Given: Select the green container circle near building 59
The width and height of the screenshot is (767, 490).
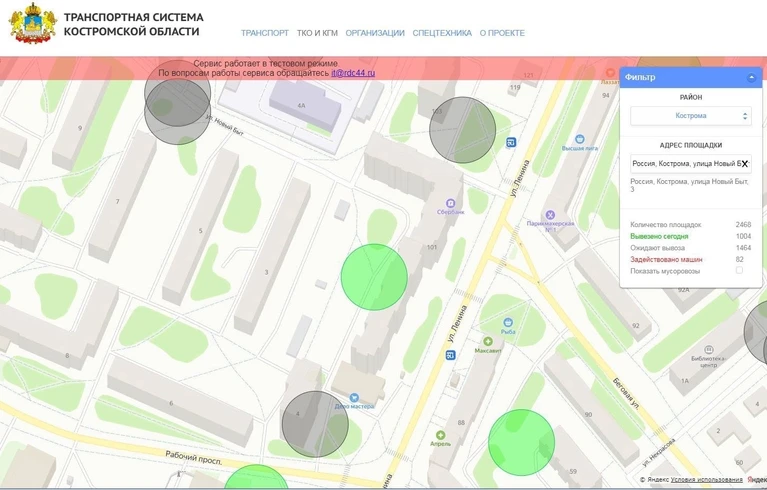Looking at the screenshot, I should click(521, 442).
